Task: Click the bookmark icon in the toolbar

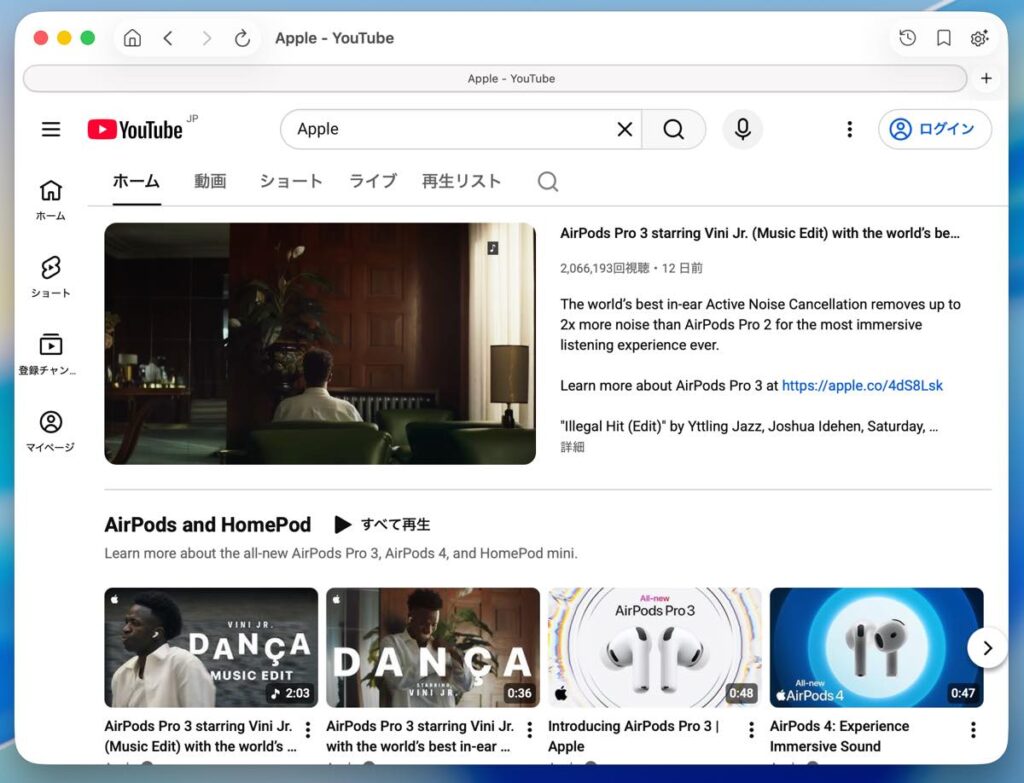Action: 943,38
